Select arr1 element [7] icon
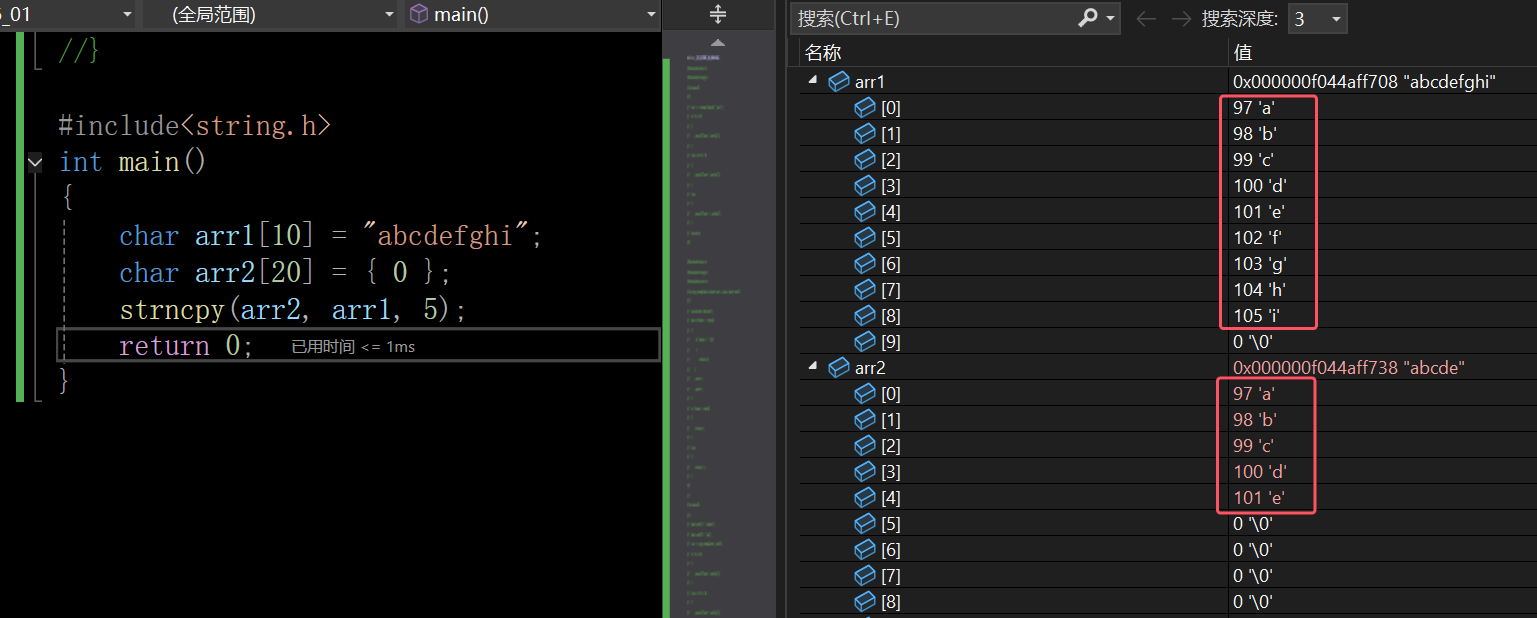 click(864, 290)
